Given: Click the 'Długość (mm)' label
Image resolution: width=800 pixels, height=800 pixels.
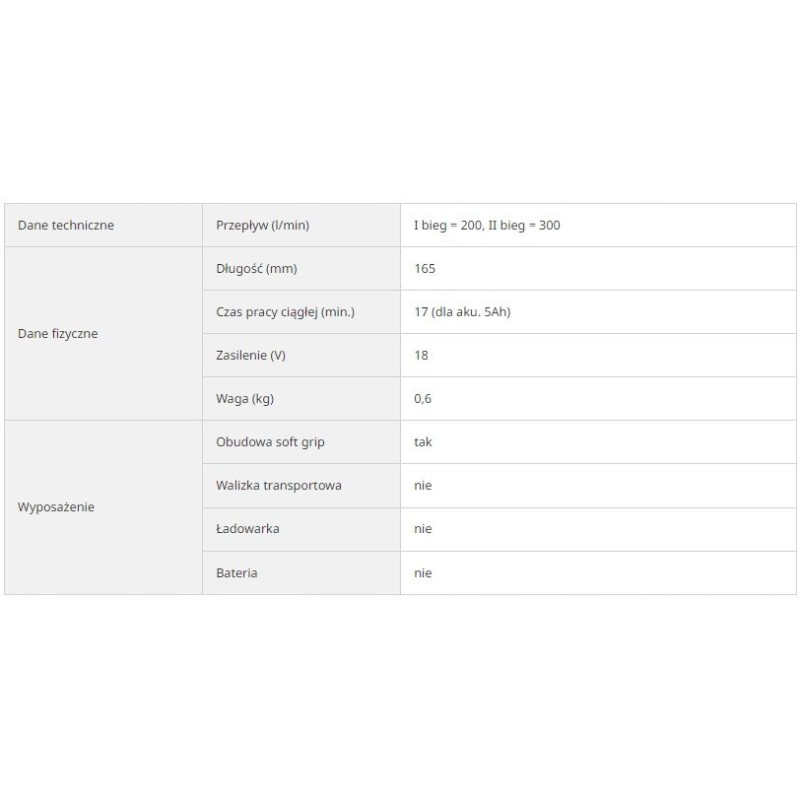Looking at the screenshot, I should (257, 269).
